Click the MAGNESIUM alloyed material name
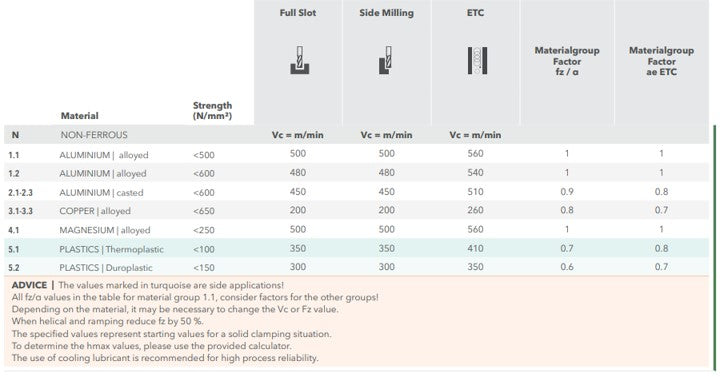 pos(105,230)
